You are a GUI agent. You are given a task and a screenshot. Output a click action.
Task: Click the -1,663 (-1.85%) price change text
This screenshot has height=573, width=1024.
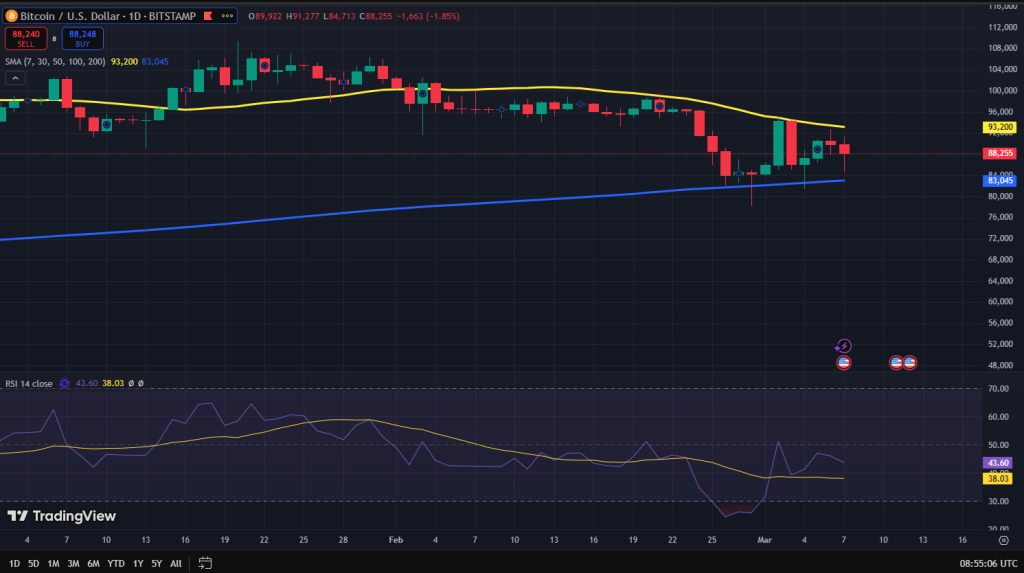click(428, 16)
